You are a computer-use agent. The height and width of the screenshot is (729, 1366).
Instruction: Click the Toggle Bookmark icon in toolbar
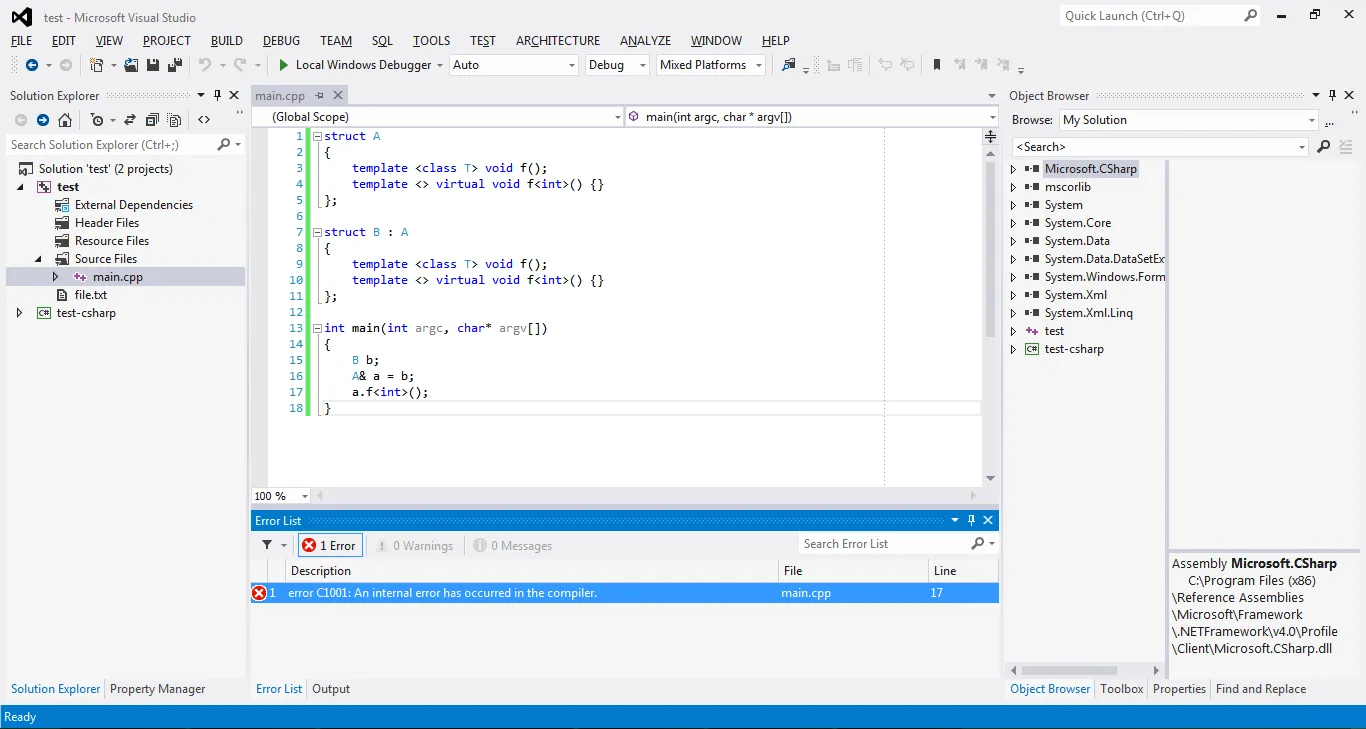937,65
